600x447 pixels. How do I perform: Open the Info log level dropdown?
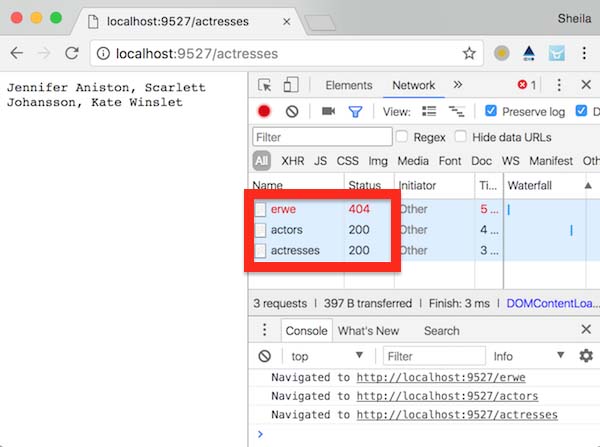[x=529, y=356]
